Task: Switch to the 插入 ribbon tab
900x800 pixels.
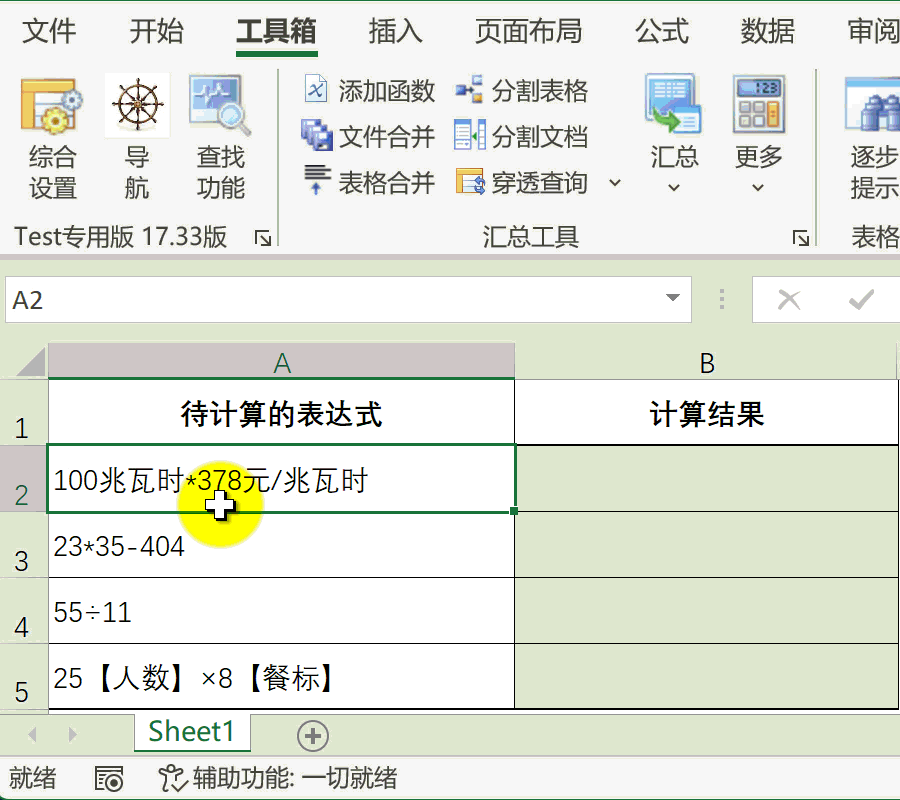Action: click(x=395, y=32)
